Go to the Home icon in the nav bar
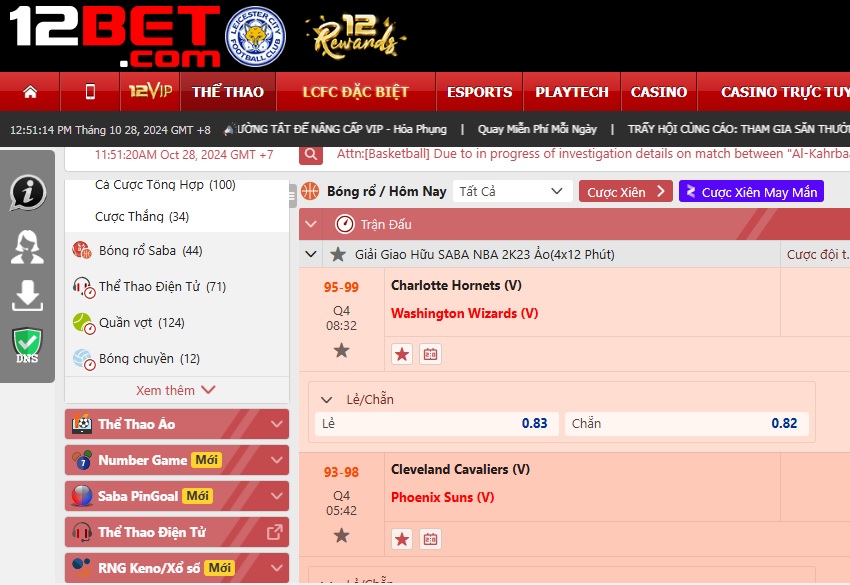 [30, 92]
